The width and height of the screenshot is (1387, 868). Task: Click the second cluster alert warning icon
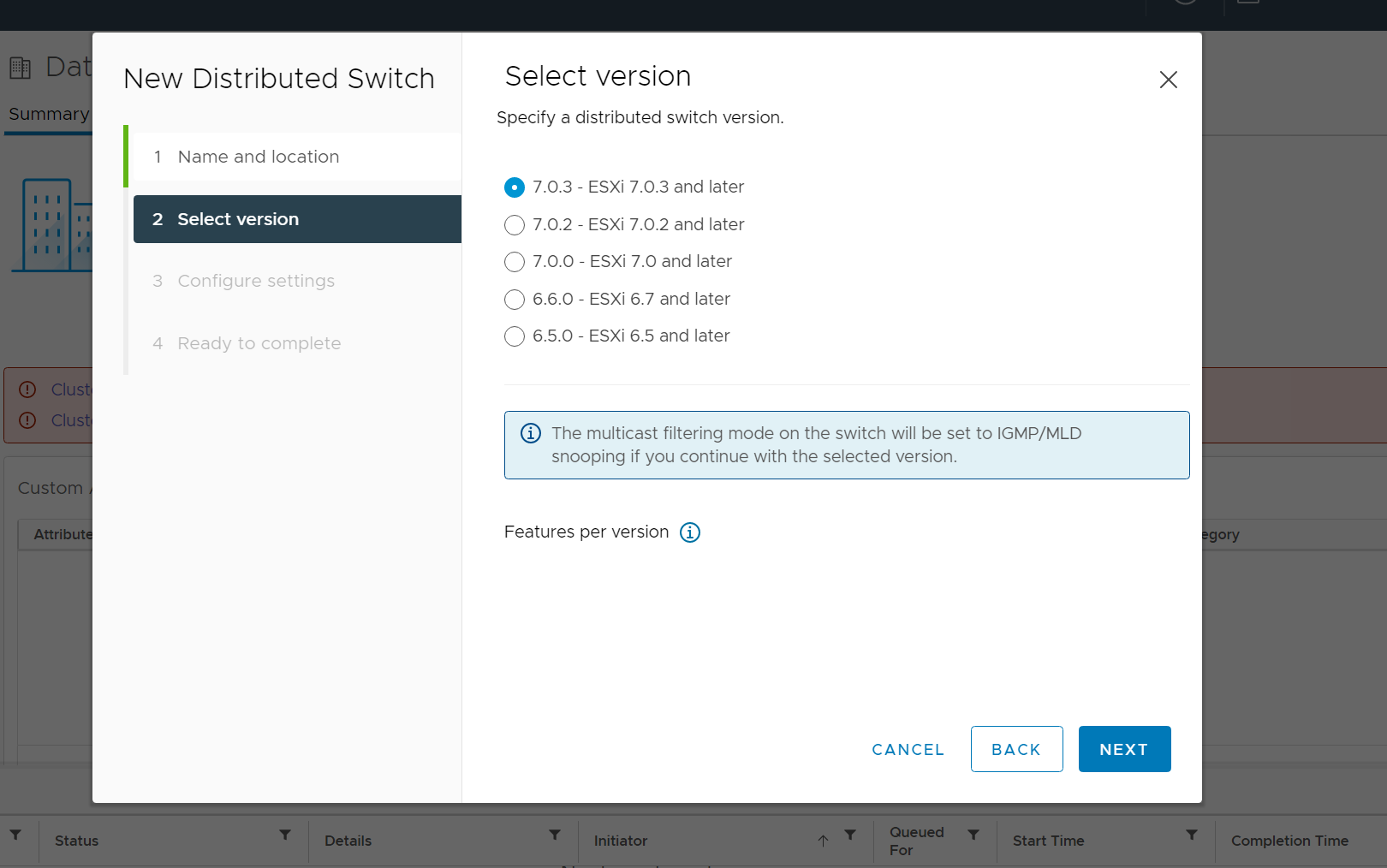27,420
